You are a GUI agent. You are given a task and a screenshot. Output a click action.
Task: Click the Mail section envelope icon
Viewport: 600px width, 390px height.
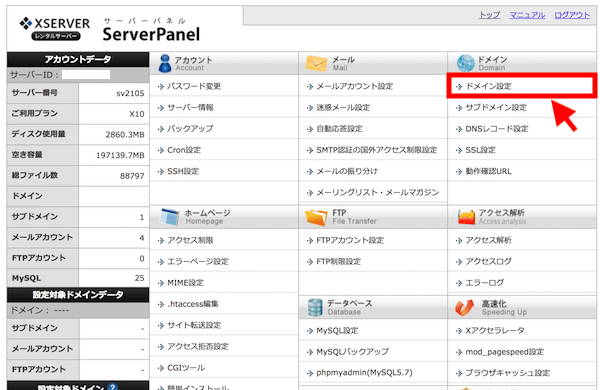(x=316, y=64)
